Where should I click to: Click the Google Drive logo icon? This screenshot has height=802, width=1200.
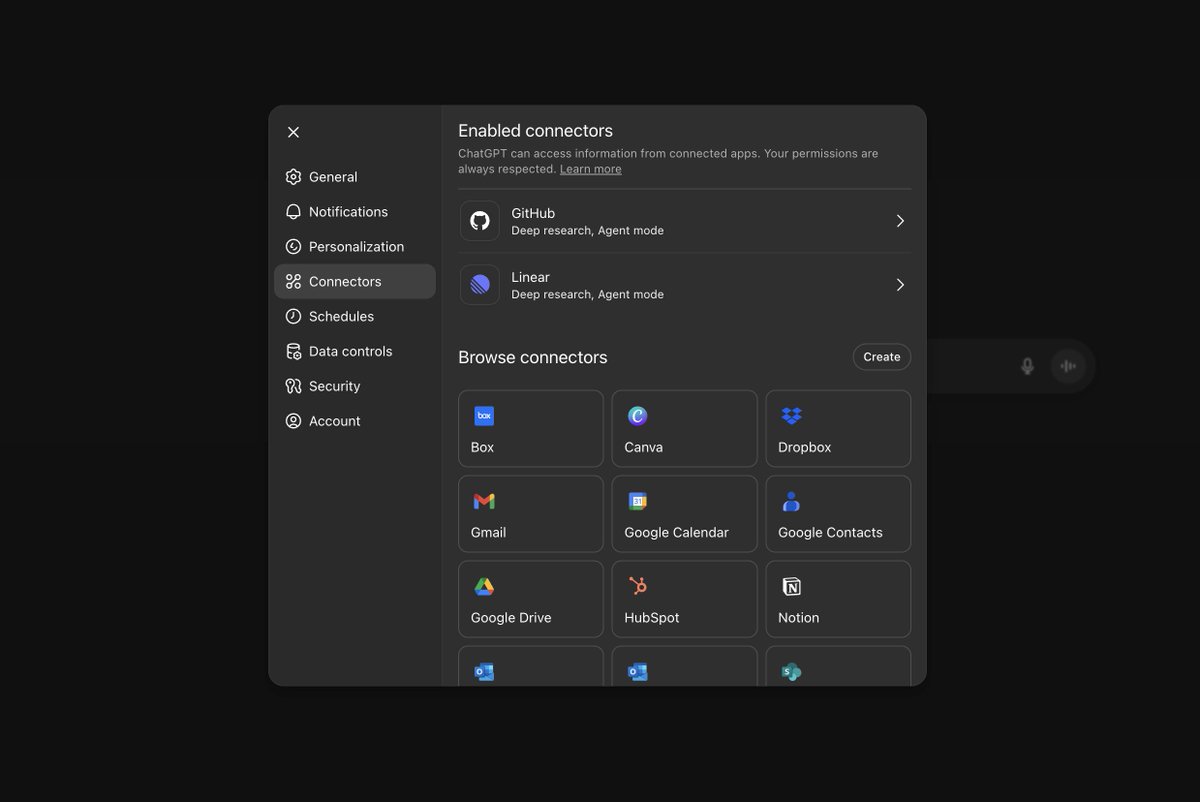click(x=484, y=587)
